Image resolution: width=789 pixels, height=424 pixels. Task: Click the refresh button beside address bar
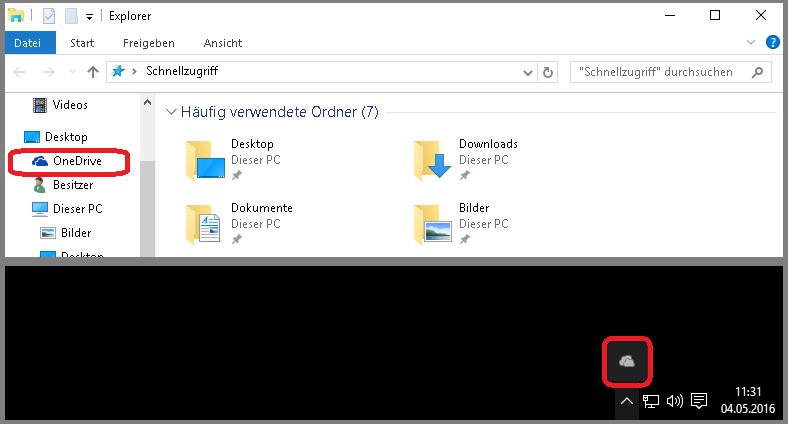[x=547, y=72]
